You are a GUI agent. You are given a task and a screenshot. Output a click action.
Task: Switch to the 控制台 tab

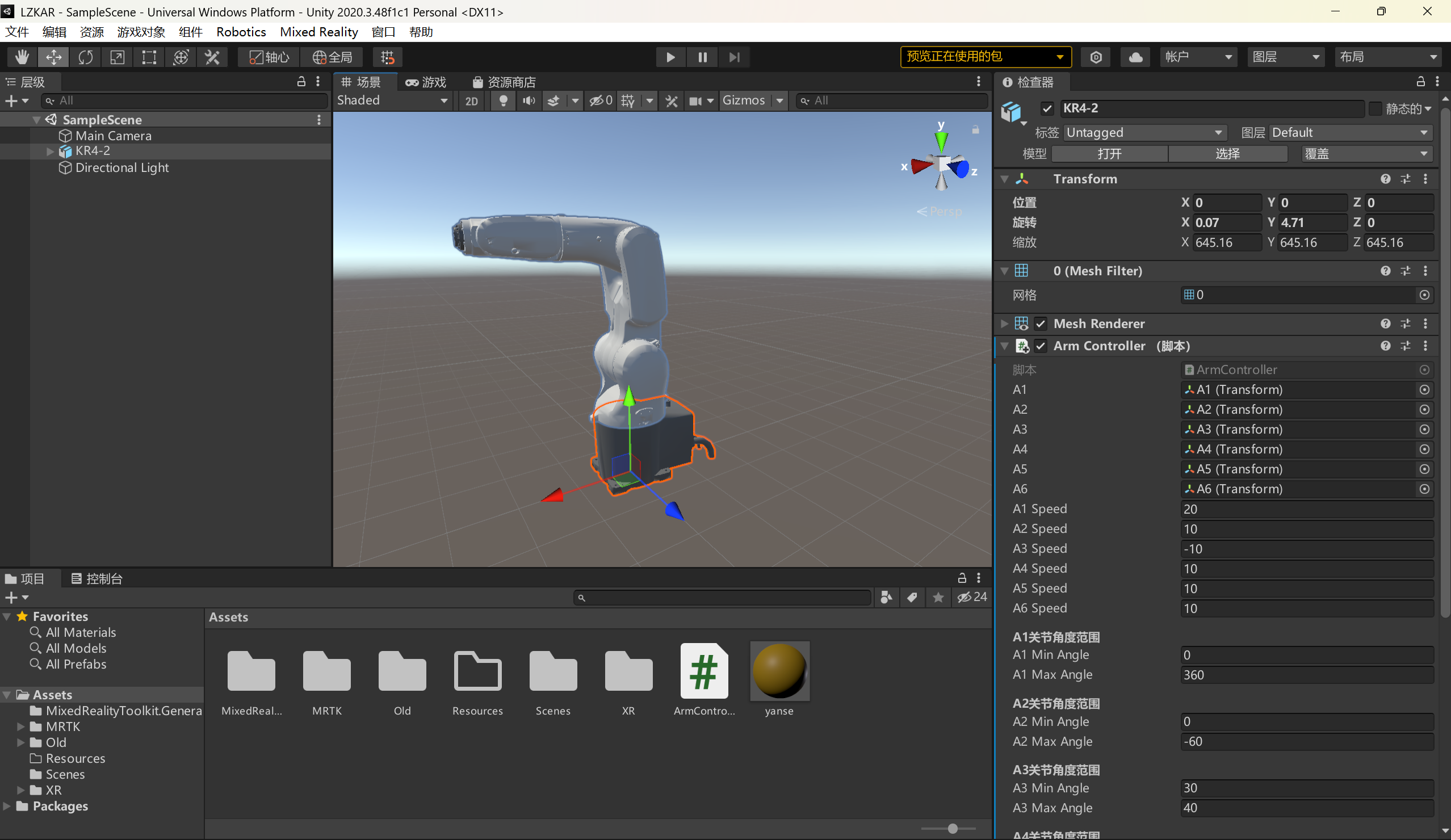click(97, 578)
